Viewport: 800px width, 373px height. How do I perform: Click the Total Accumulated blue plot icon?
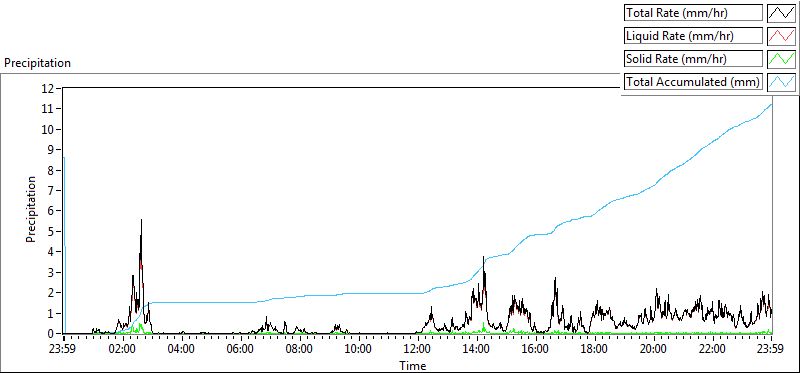click(782, 82)
